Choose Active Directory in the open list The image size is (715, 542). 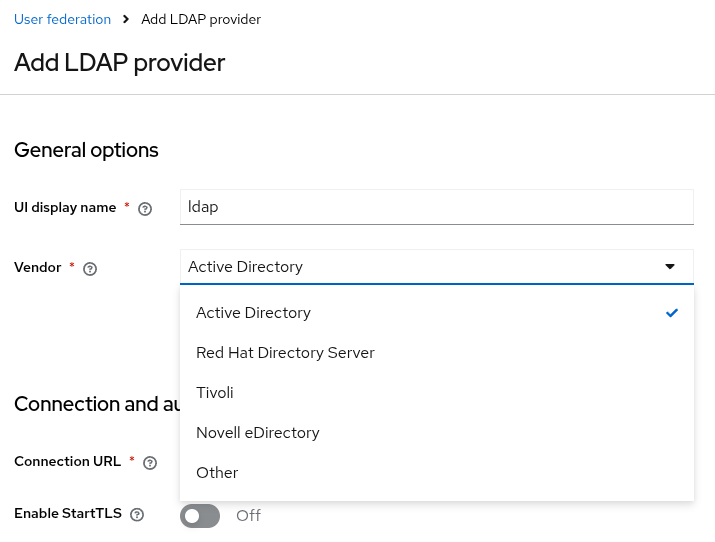tap(254, 313)
